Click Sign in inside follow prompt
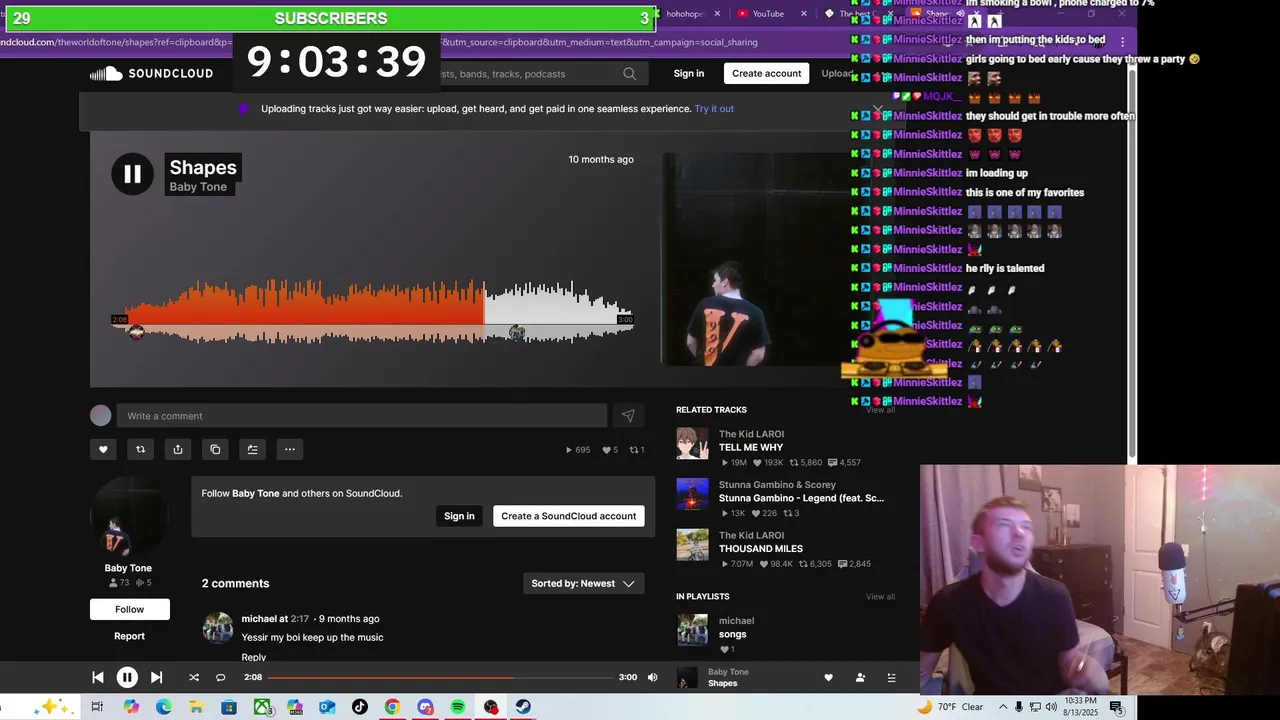The width and height of the screenshot is (1280, 720). tap(459, 516)
